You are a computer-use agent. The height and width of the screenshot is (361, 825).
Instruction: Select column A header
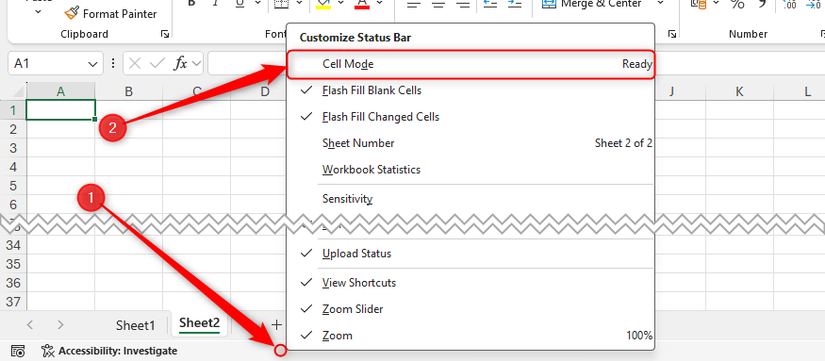click(x=61, y=92)
